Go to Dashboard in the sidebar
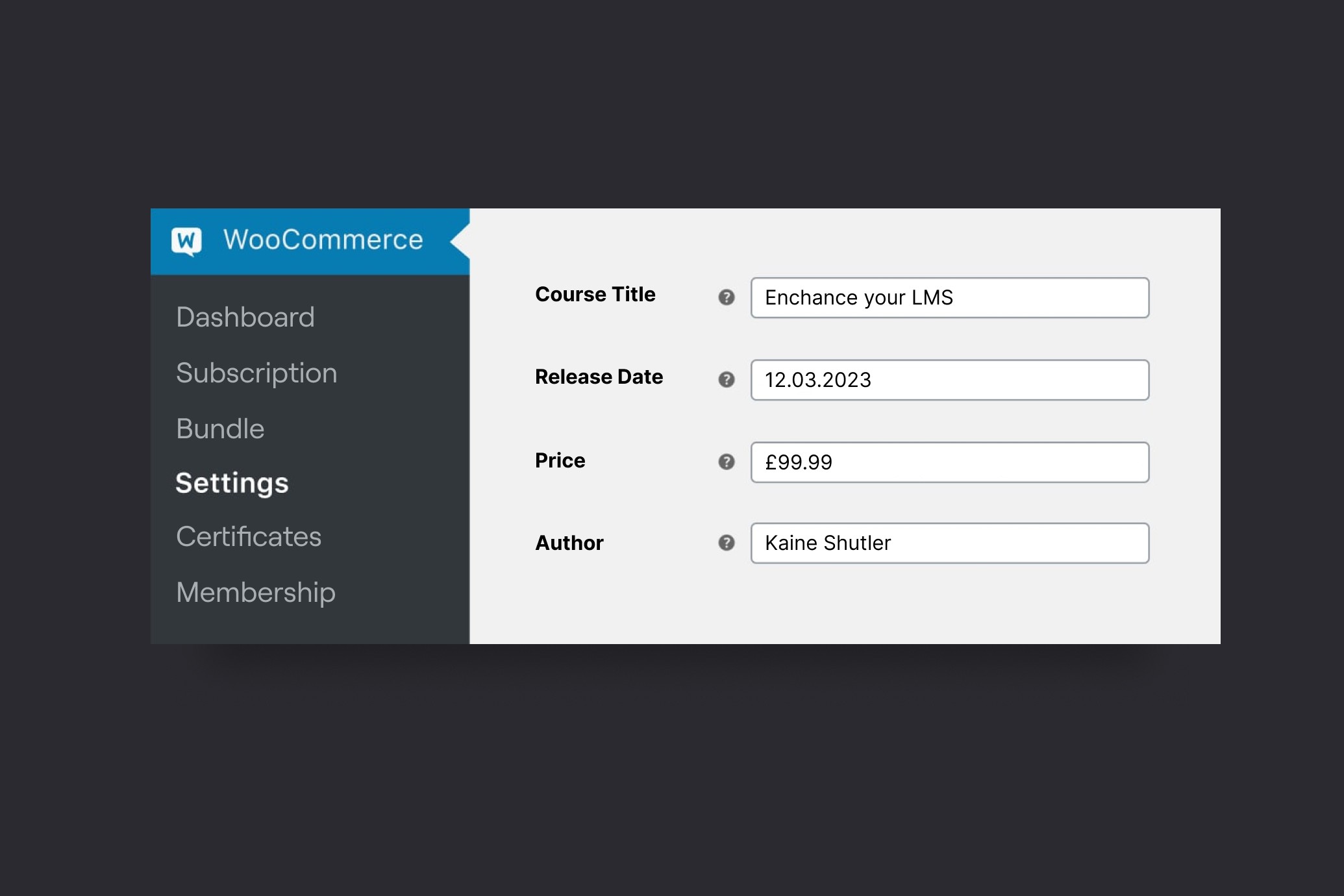The height and width of the screenshot is (896, 1344). pos(245,317)
